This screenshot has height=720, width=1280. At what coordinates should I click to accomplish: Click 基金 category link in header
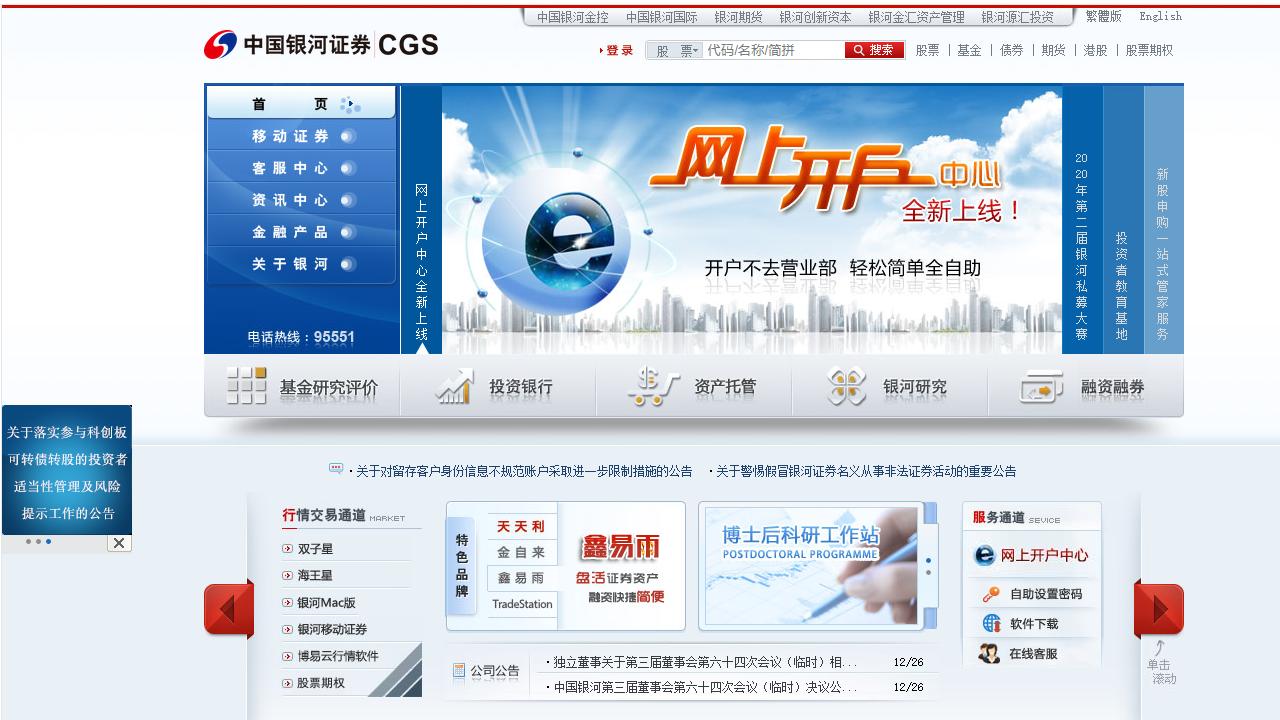[969, 50]
